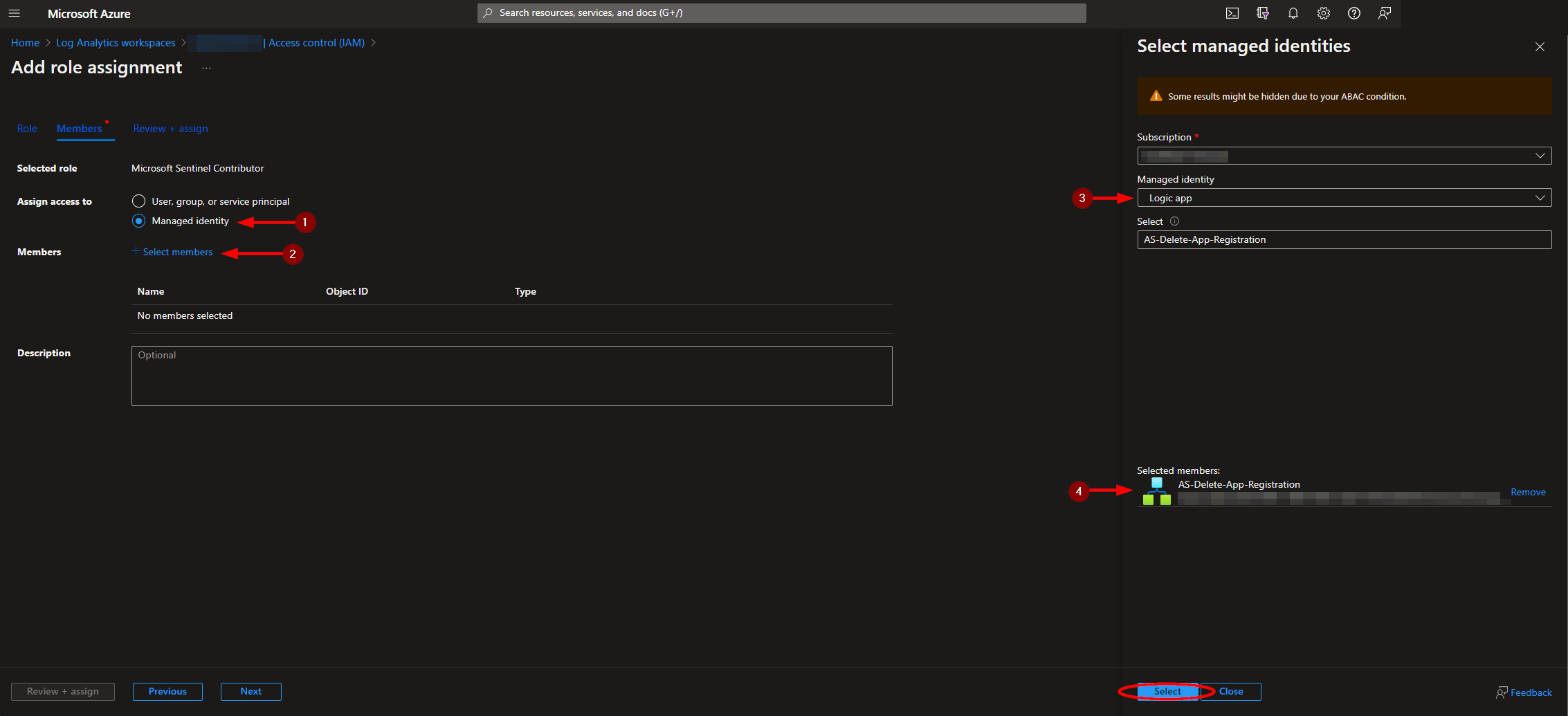Expand the Managed identity Logic app dropdown
The height and width of the screenshot is (716, 1568).
(x=1344, y=198)
